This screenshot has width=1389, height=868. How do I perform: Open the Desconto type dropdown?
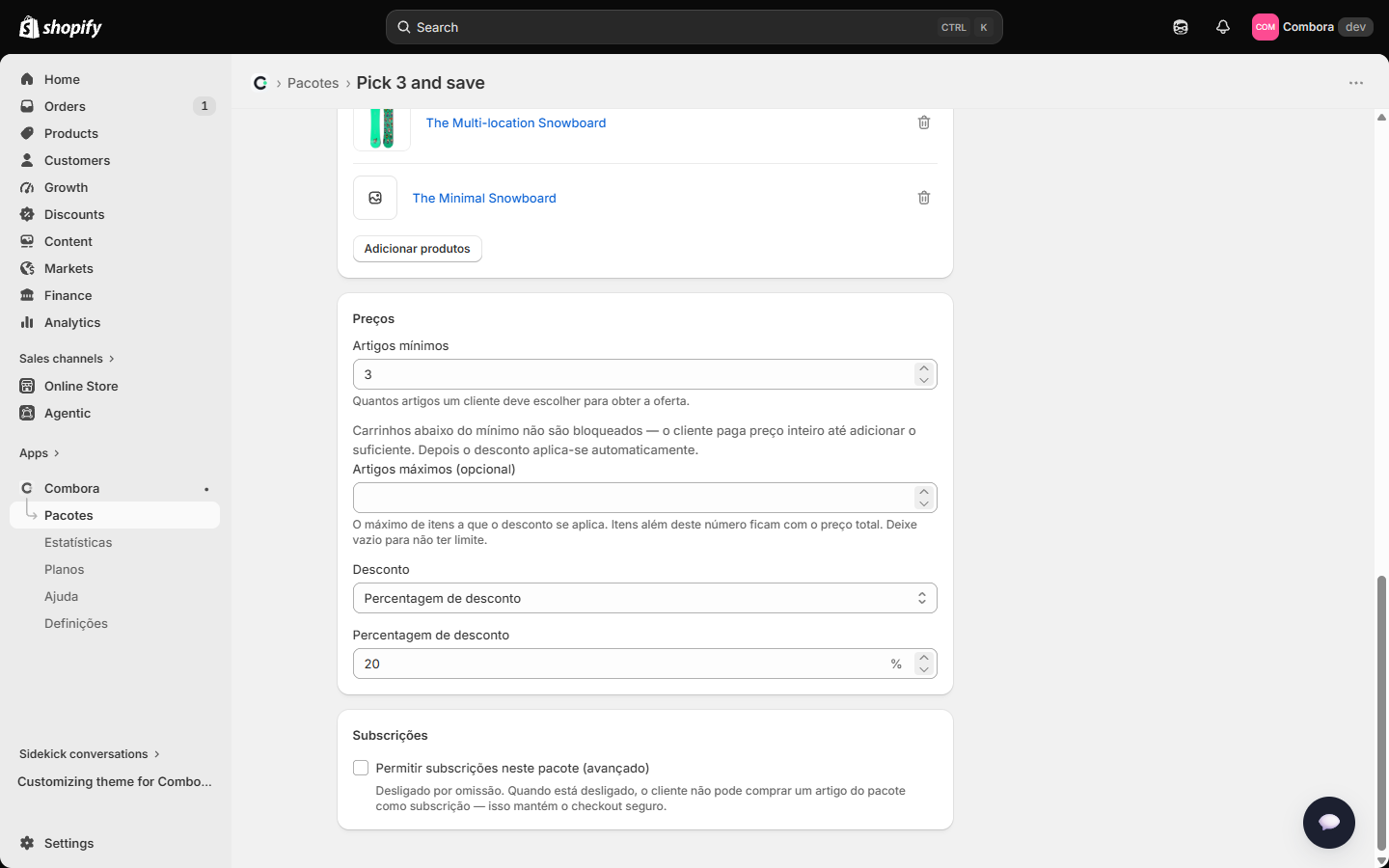pos(644,598)
